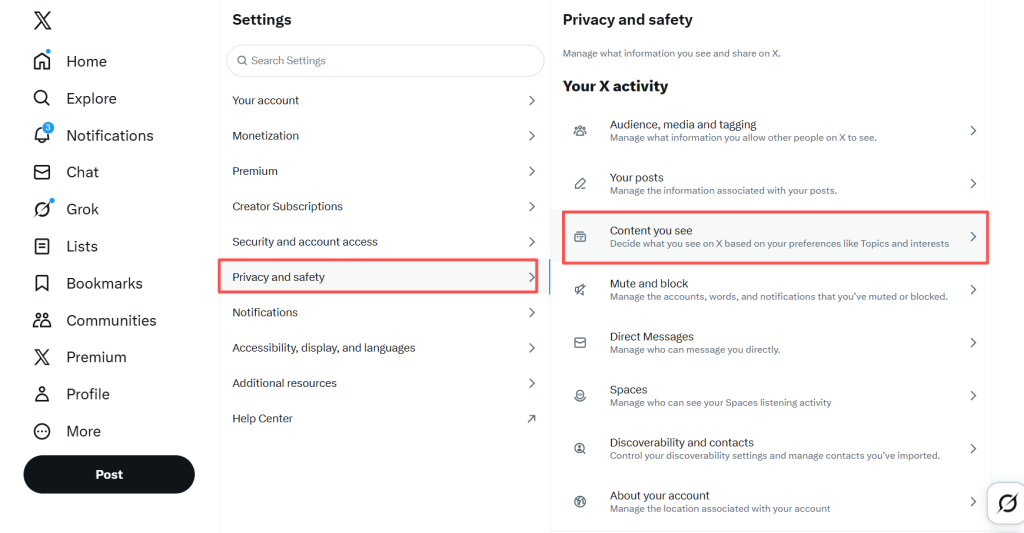Open the More options in sidebar

[x=42, y=431]
